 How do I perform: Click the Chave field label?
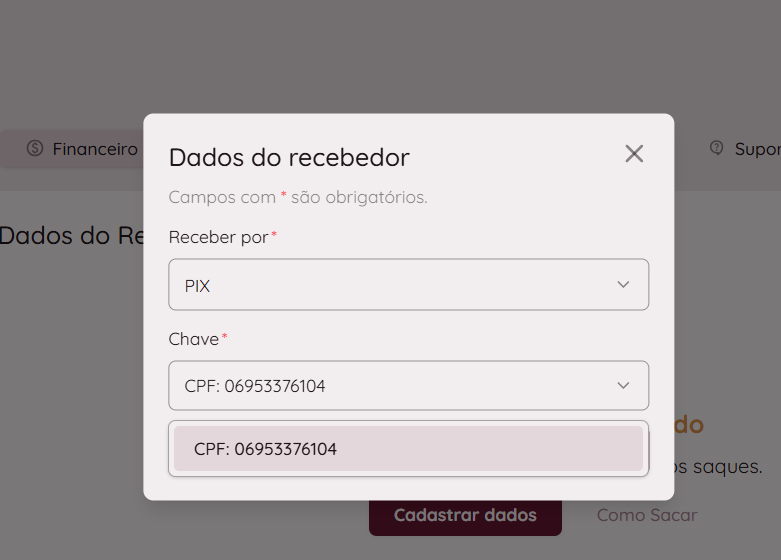tap(194, 339)
